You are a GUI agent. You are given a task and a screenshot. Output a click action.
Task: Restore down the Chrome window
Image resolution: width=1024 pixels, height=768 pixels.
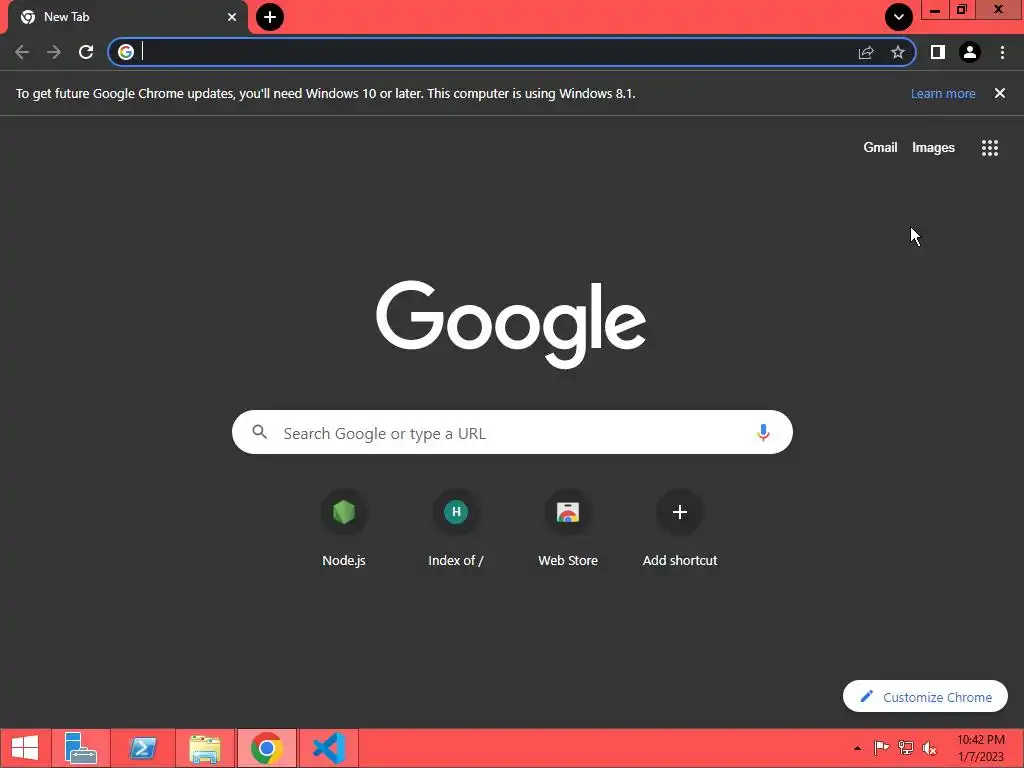(961, 10)
